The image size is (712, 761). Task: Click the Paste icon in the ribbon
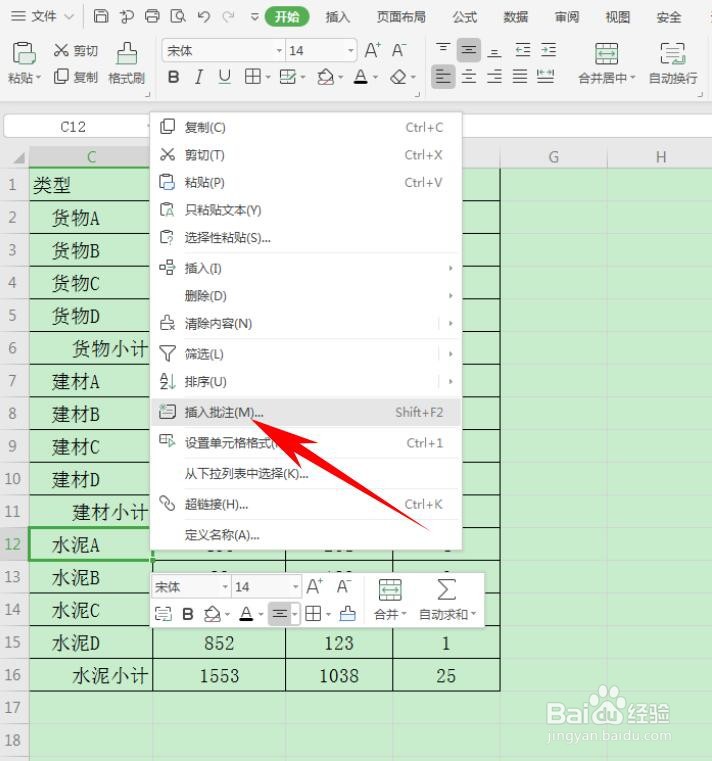(x=24, y=53)
